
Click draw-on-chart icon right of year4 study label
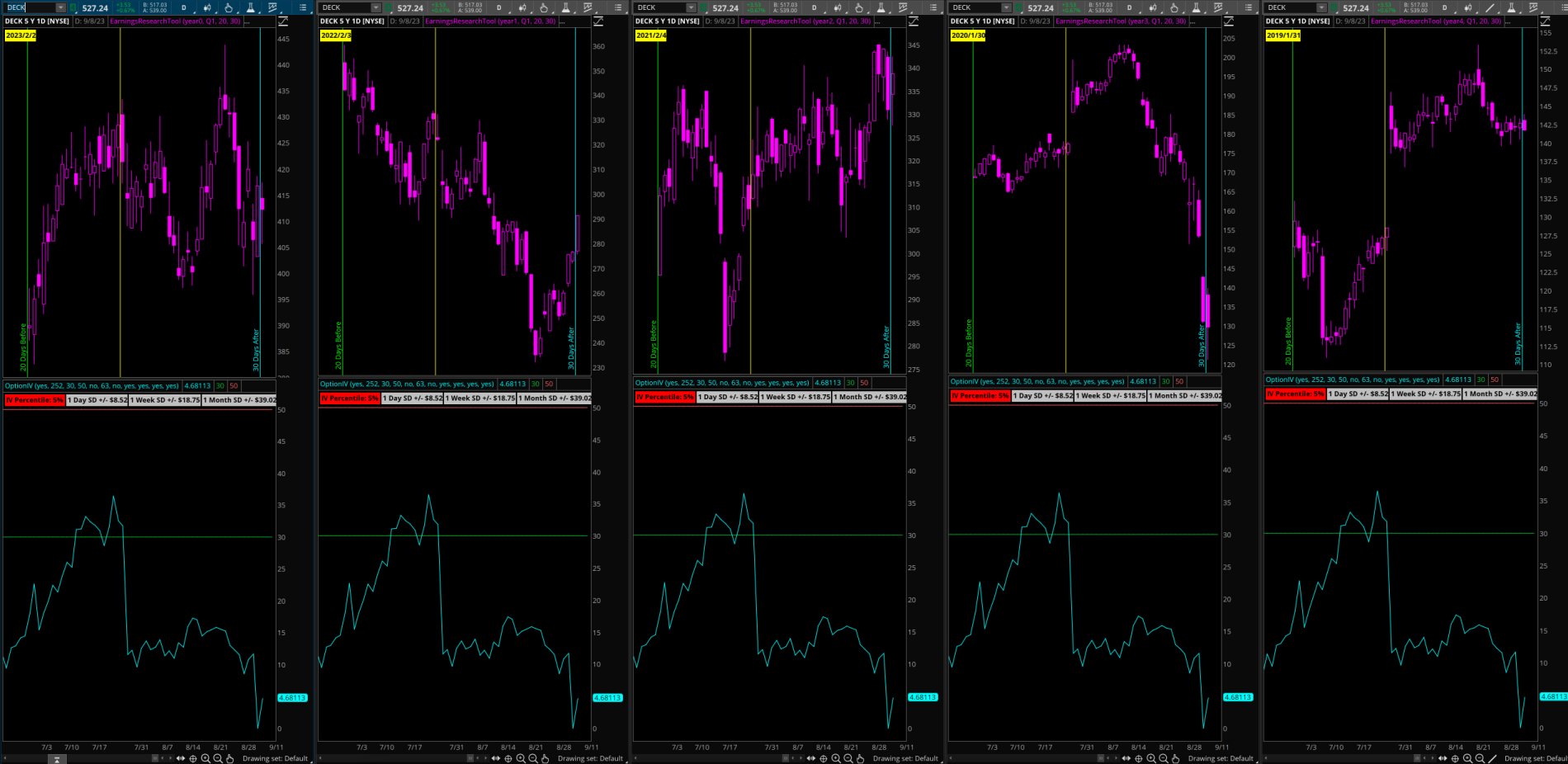pyautogui.click(x=1545, y=21)
